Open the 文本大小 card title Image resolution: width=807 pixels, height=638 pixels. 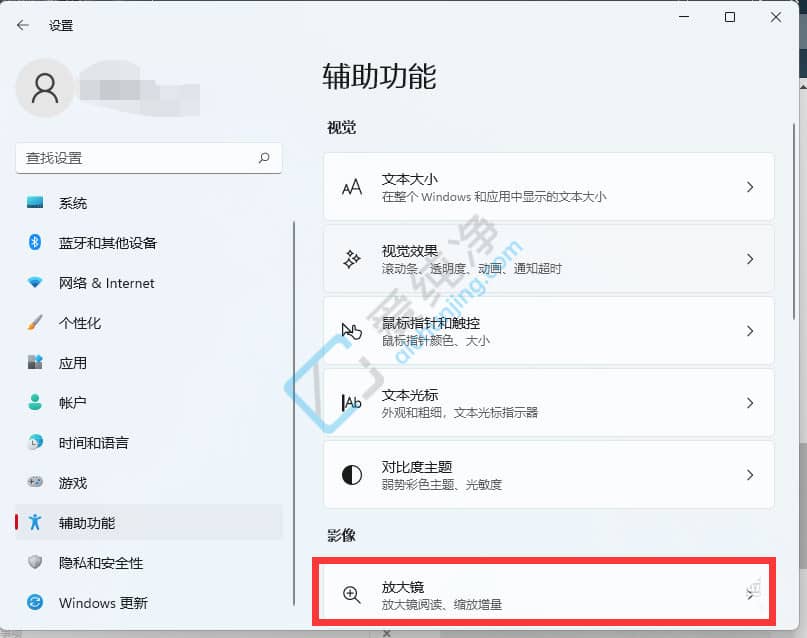[410, 179]
